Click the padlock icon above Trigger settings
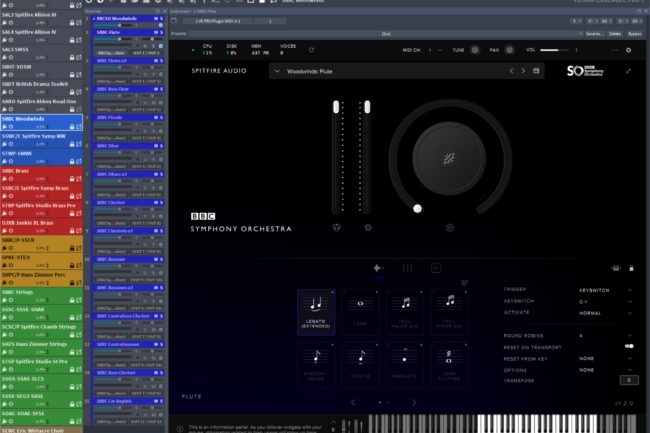Screen dimensions: 650x433 (x=630, y=268)
